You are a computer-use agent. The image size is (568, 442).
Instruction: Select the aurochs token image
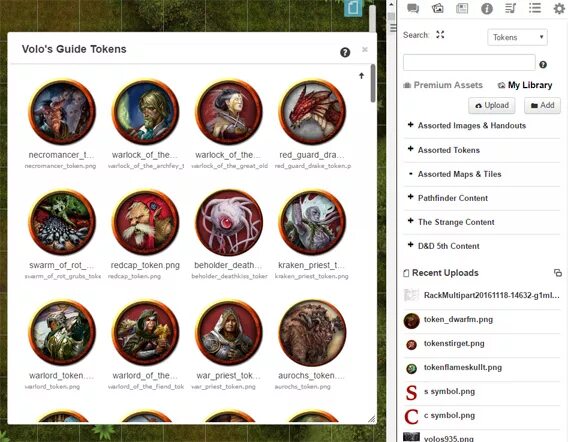(x=312, y=333)
